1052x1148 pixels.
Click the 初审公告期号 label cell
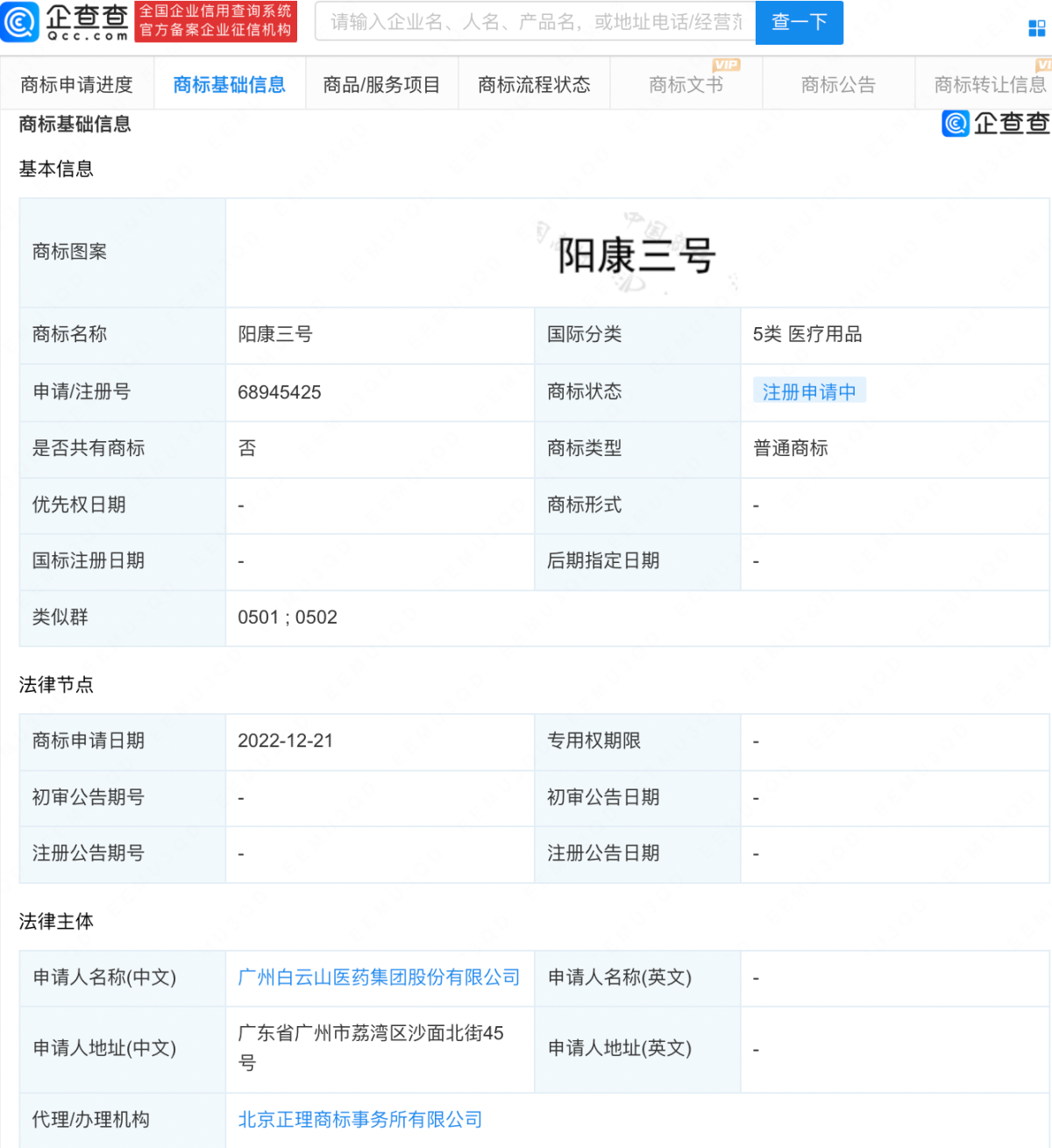click(123, 798)
